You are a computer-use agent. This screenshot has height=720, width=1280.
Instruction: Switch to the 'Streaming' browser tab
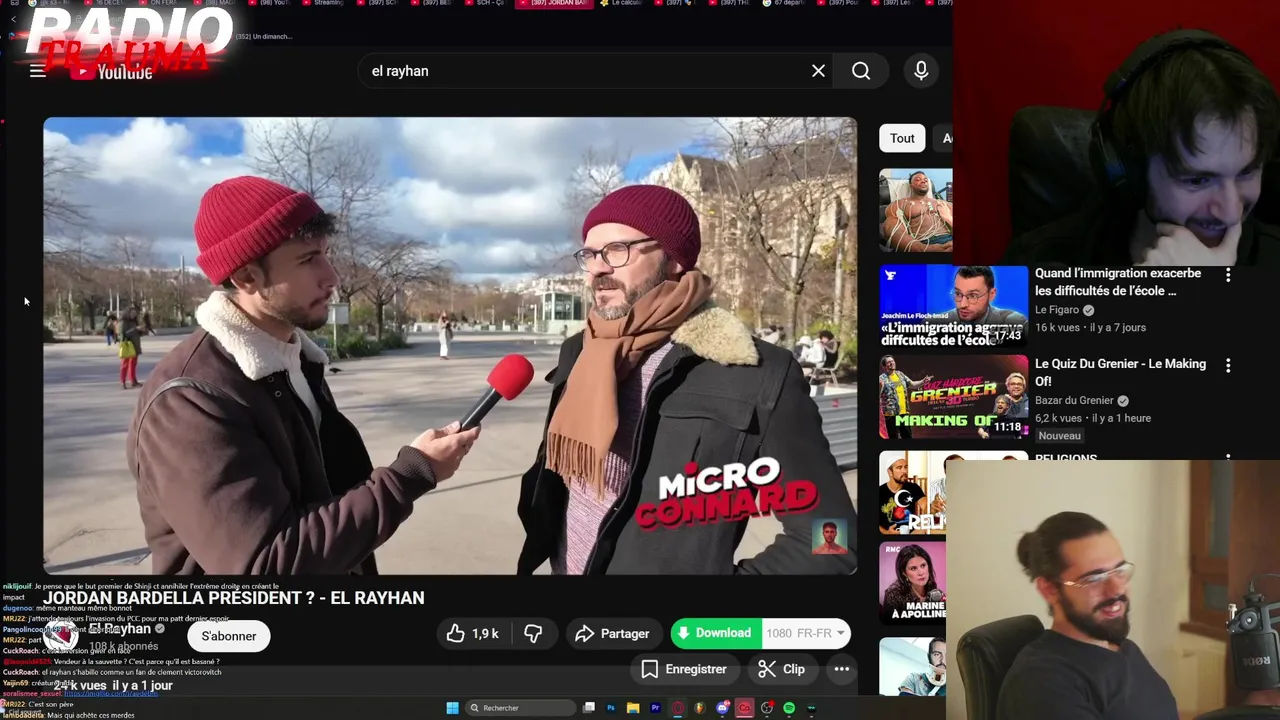coord(322,4)
